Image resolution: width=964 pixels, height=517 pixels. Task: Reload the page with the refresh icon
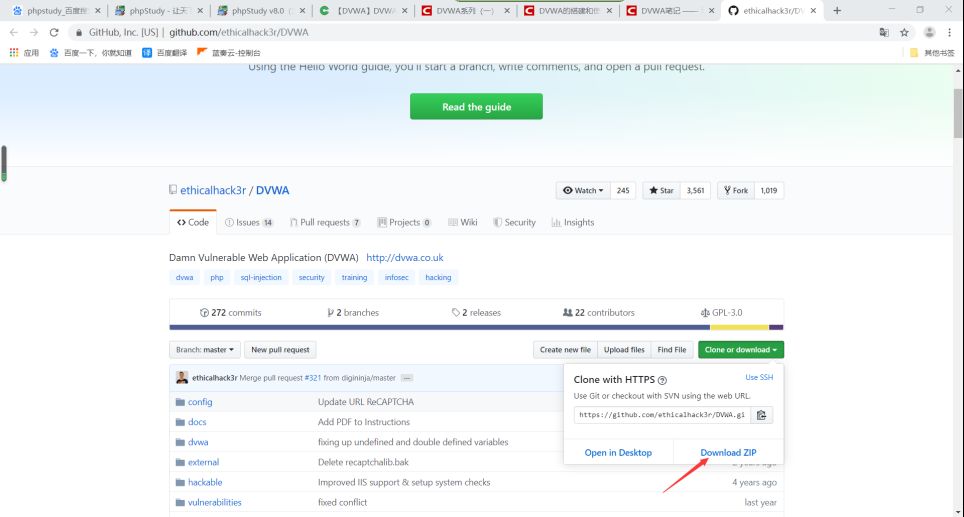coord(54,33)
